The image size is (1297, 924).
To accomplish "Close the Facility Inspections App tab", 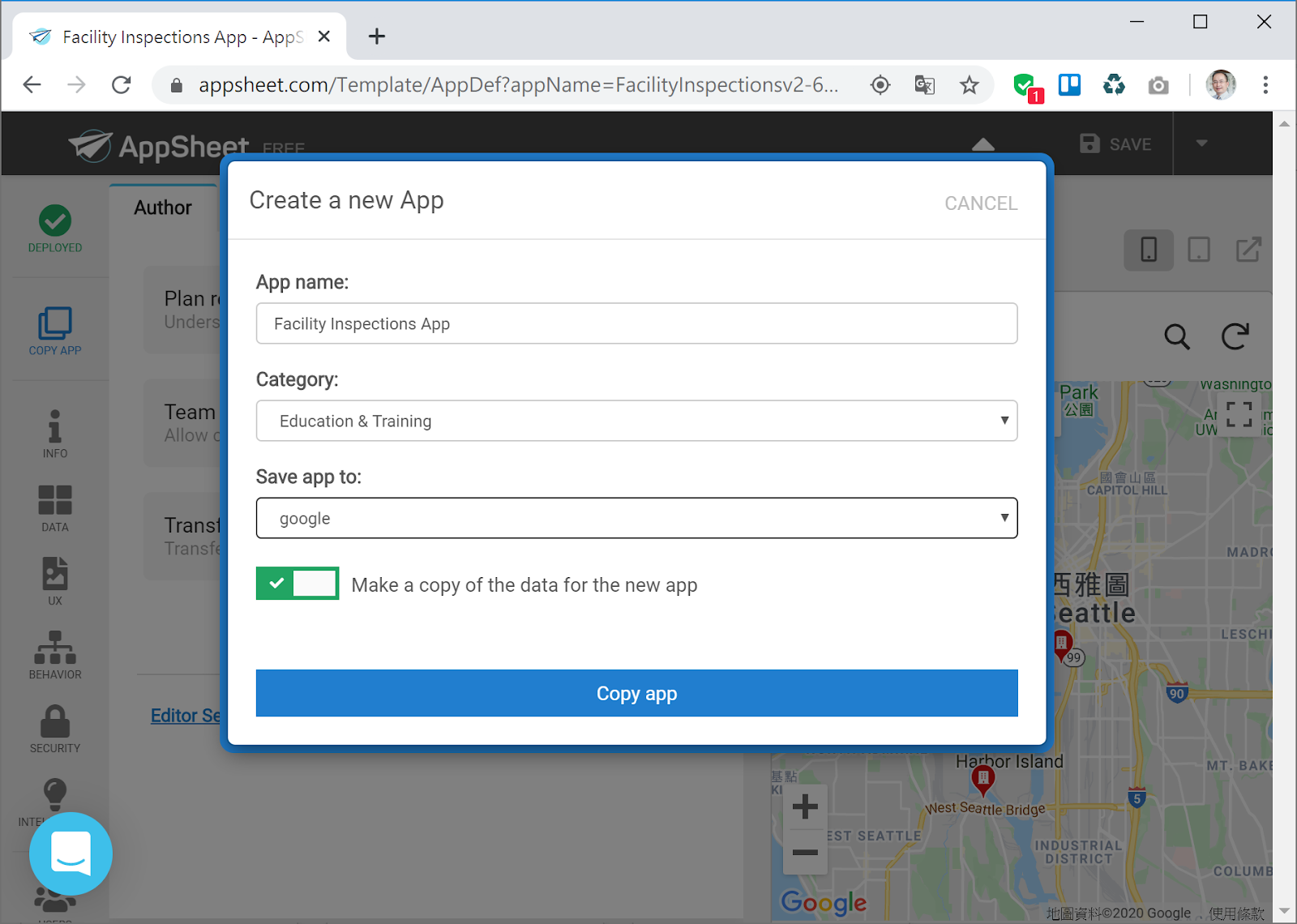I will [x=324, y=36].
